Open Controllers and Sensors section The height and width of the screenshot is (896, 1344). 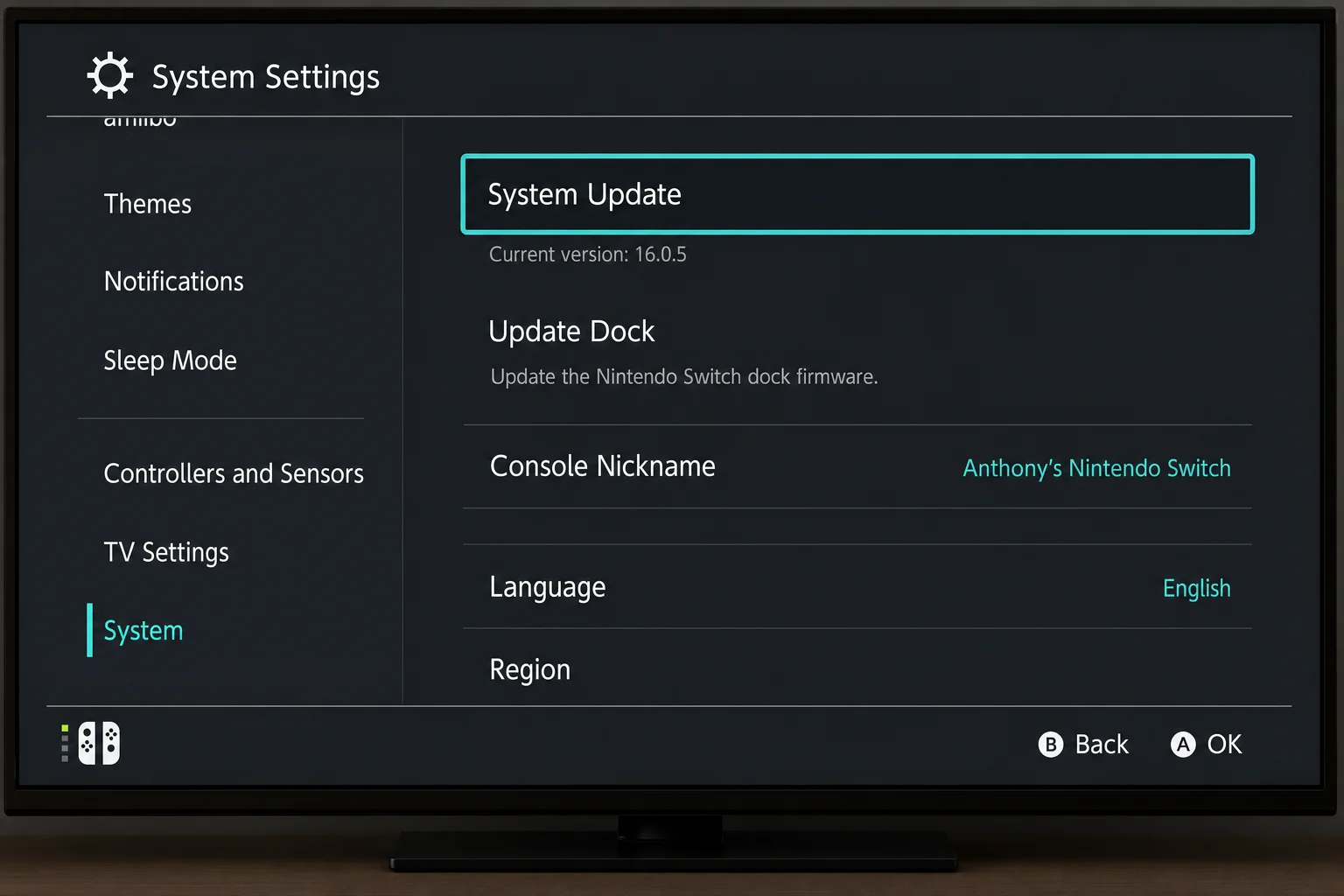234,473
